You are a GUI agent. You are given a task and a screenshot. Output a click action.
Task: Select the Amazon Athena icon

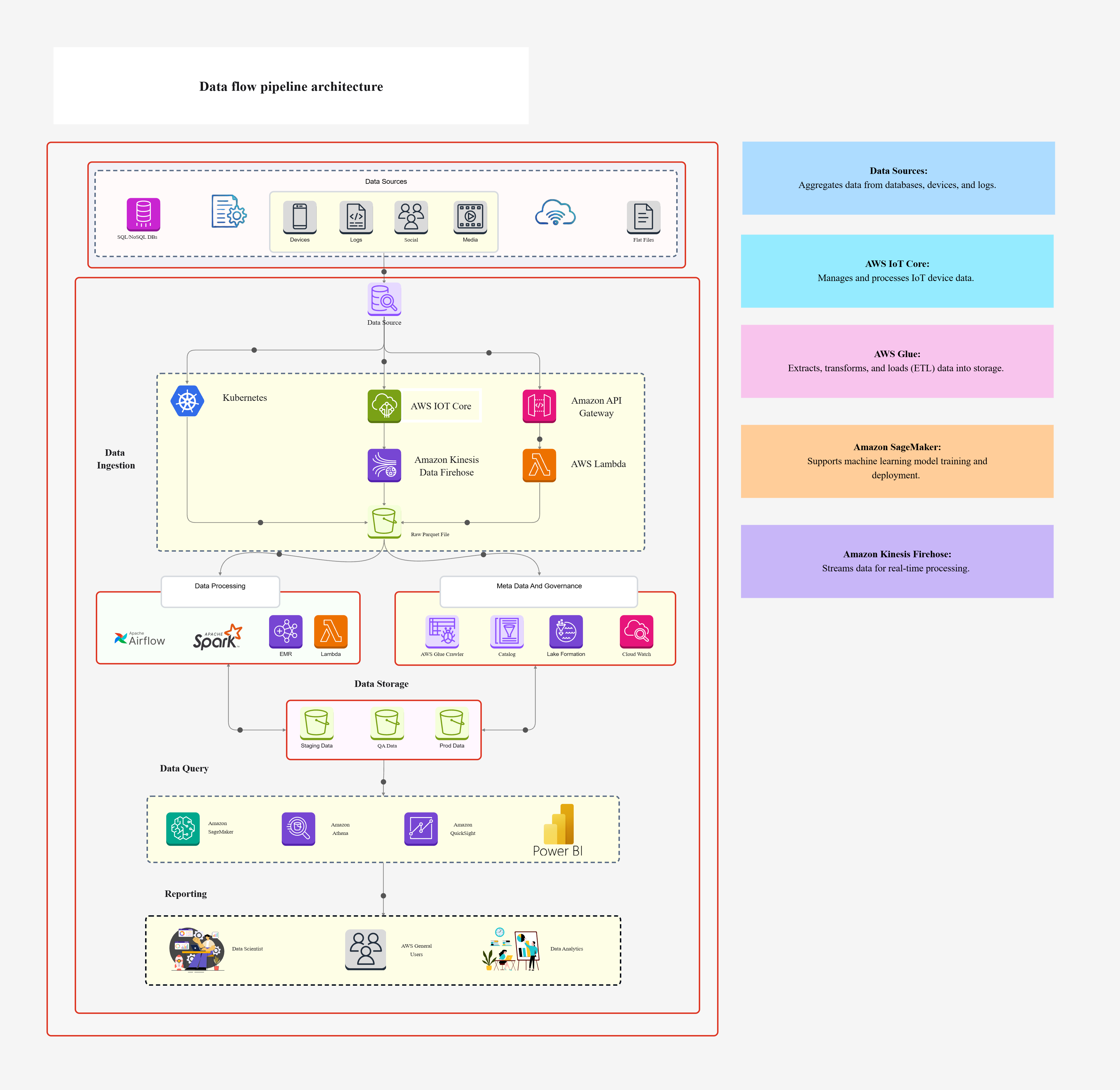coord(298,828)
